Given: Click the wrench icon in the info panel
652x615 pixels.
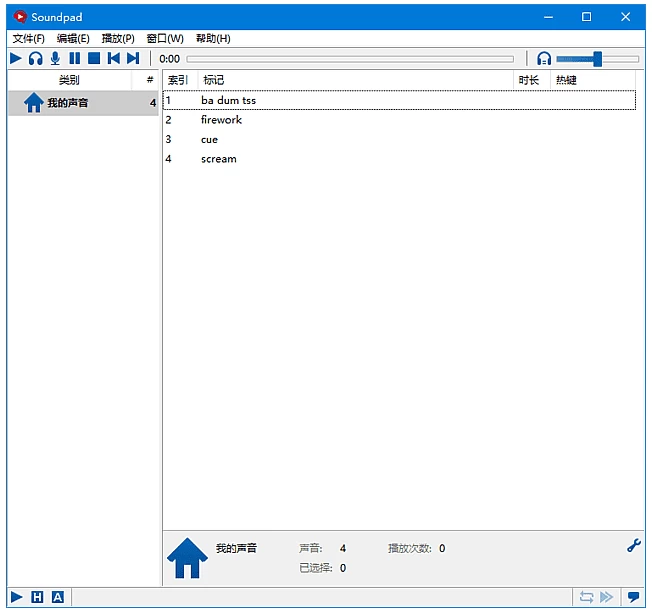Looking at the screenshot, I should pos(633,546).
